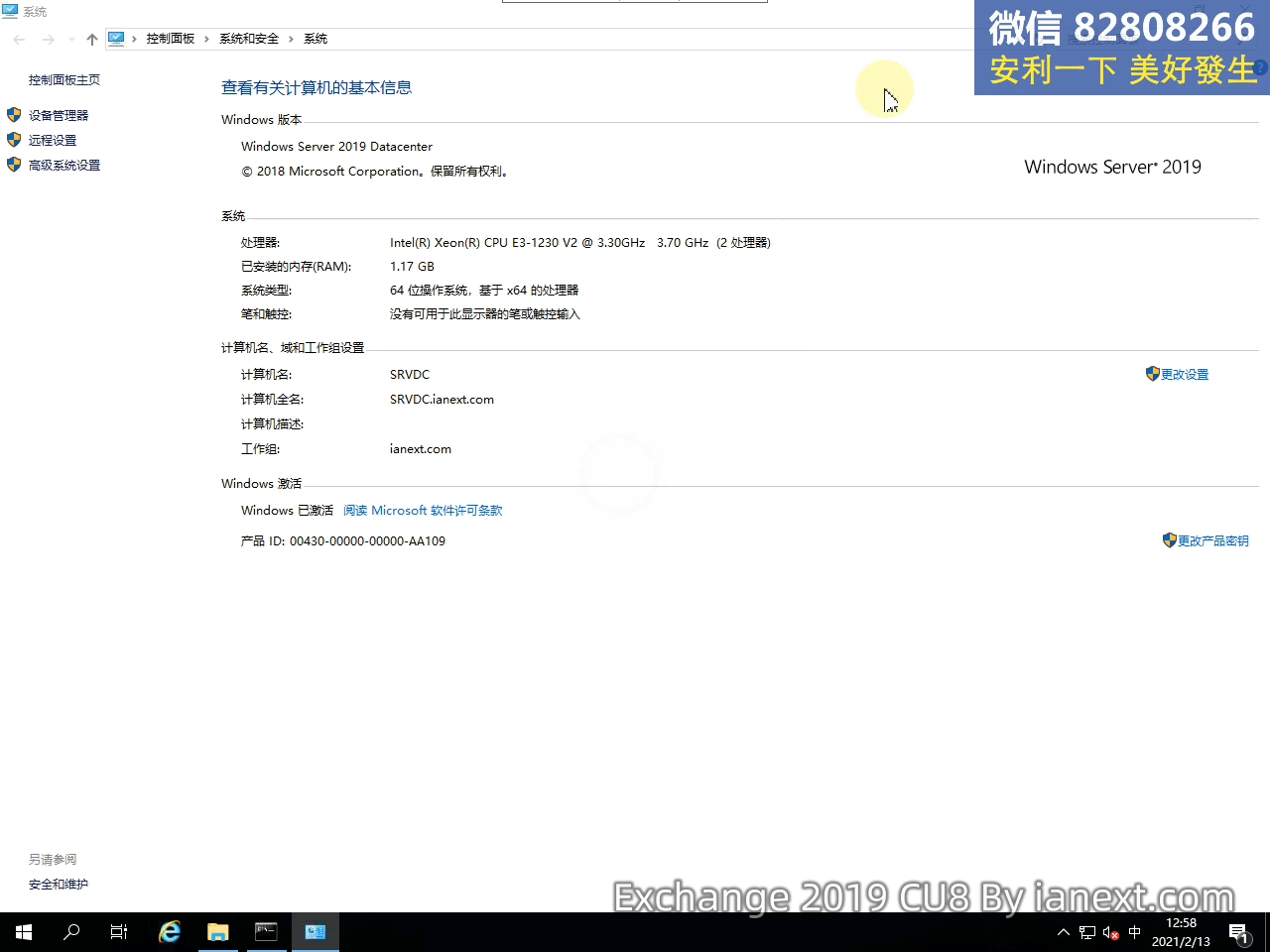This screenshot has height=952, width=1270.
Task: Click 更改设置 link for computer name
Action: (1185, 375)
